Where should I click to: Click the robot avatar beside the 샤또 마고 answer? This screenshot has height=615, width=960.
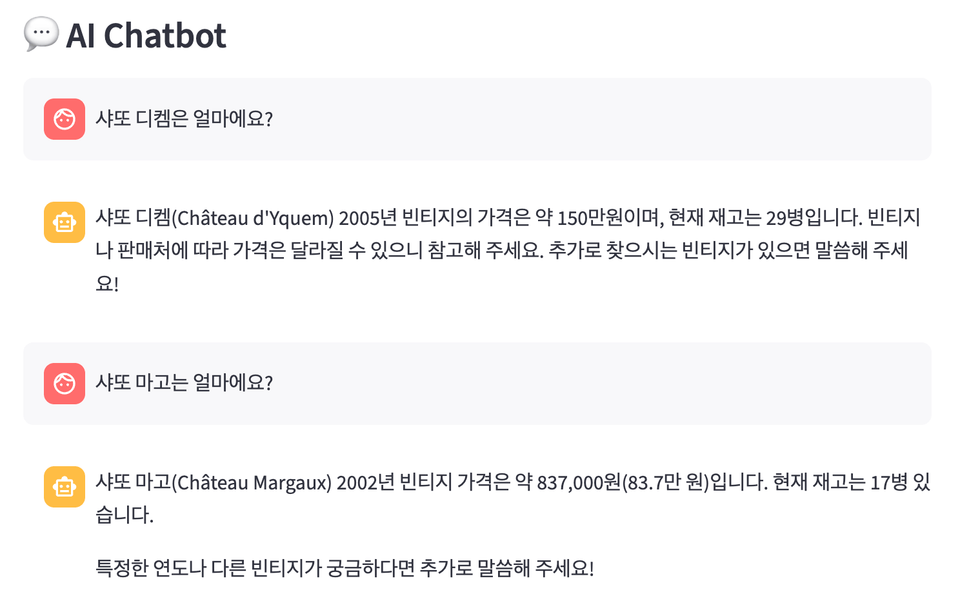pos(64,486)
